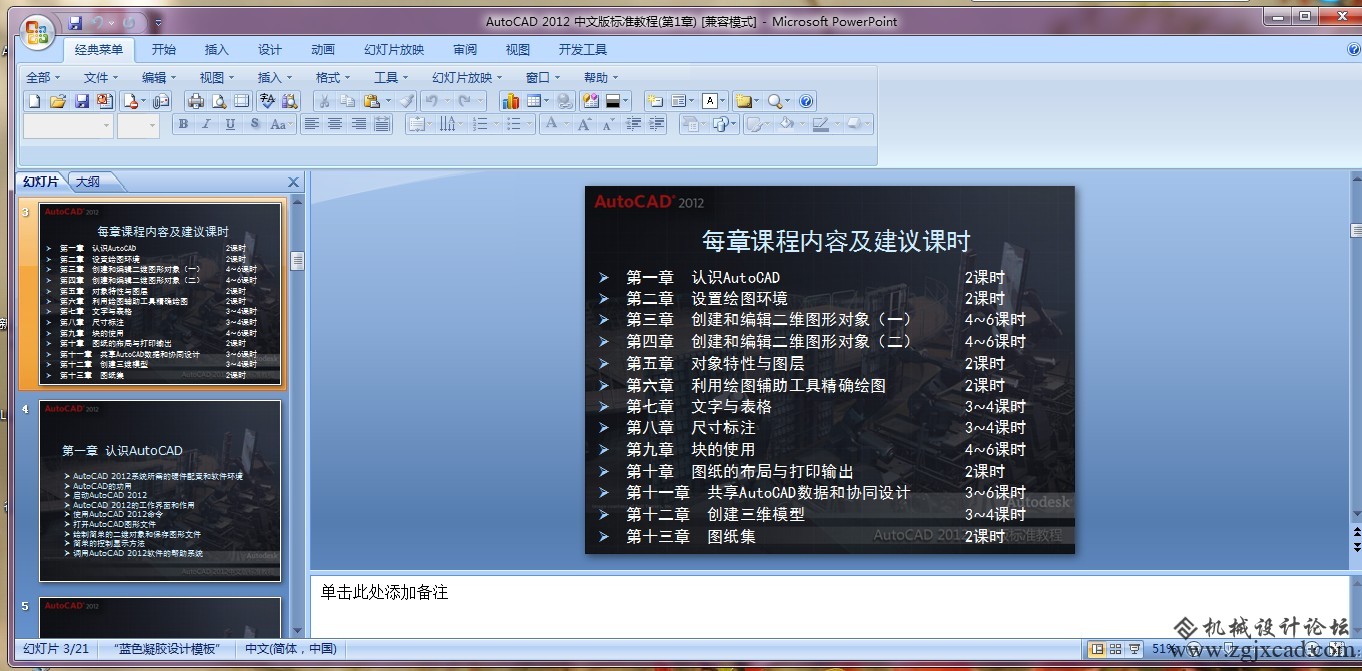Click 中文(简体，中国) language in status bar
The width and height of the screenshot is (1362, 671).
(291, 649)
